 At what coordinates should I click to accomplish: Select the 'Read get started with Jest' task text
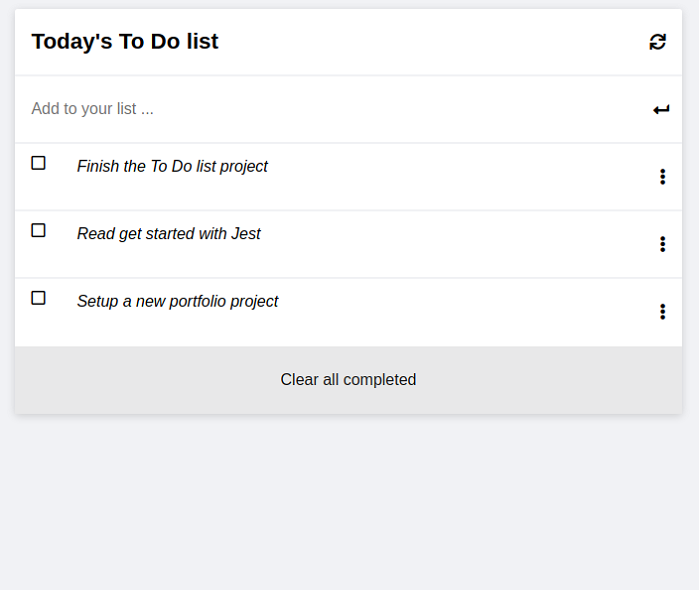click(168, 234)
